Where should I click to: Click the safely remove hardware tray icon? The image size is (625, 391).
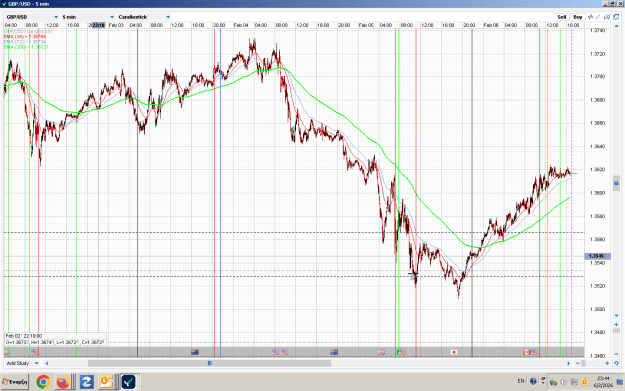coord(554,382)
